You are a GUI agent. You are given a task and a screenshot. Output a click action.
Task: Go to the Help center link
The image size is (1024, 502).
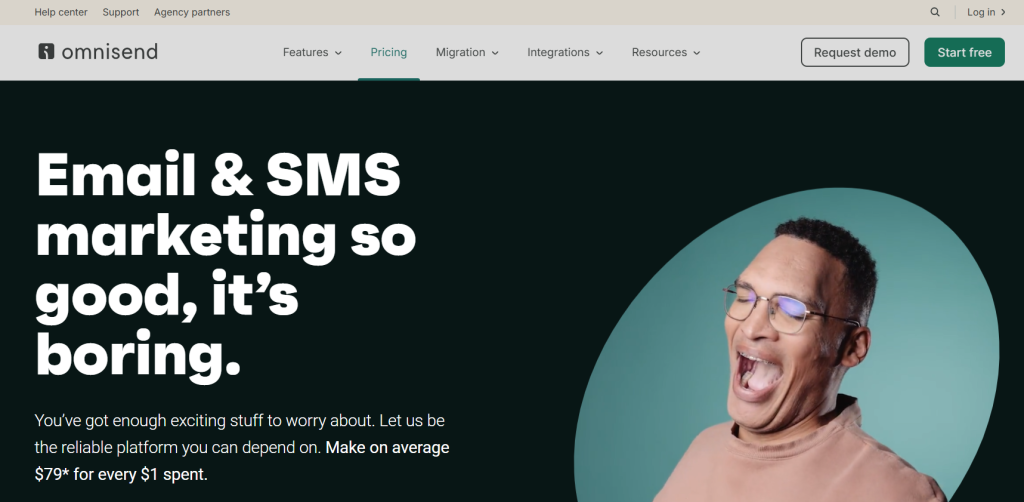61,12
